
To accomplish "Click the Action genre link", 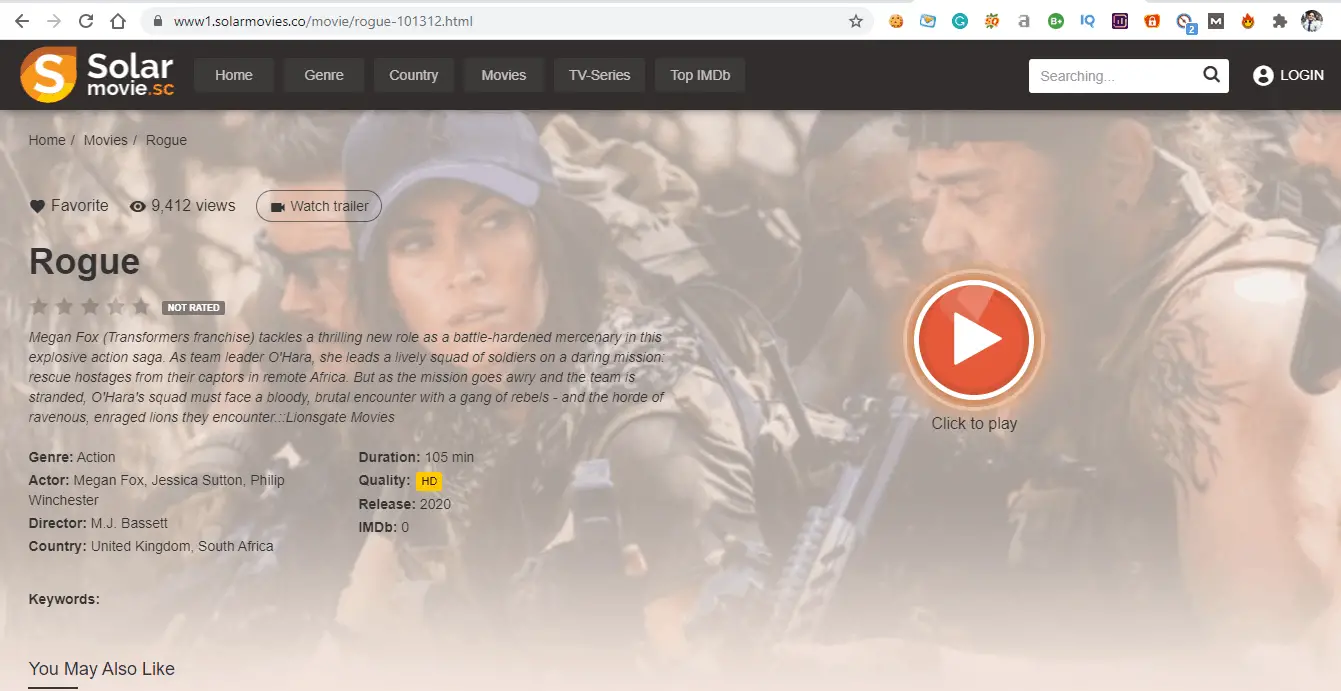I will [x=96, y=457].
